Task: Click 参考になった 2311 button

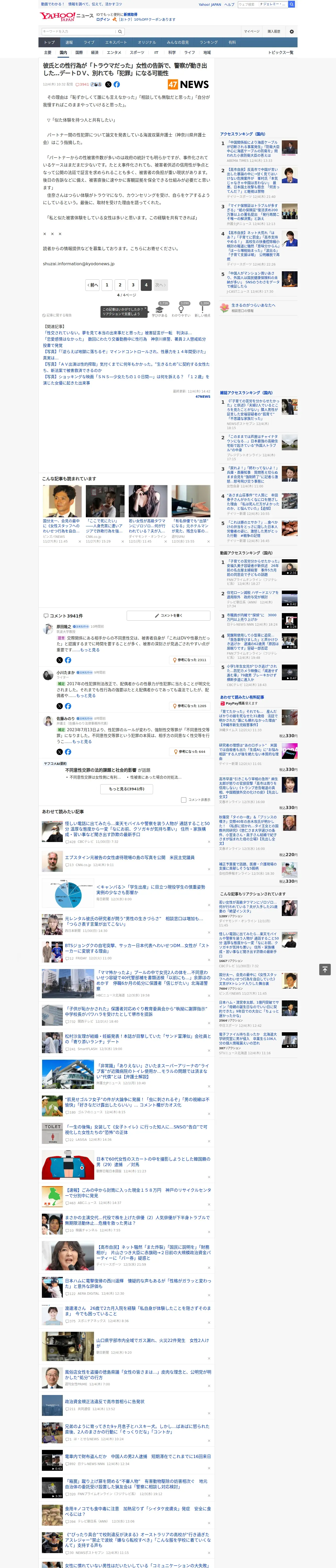Action: 190,660
